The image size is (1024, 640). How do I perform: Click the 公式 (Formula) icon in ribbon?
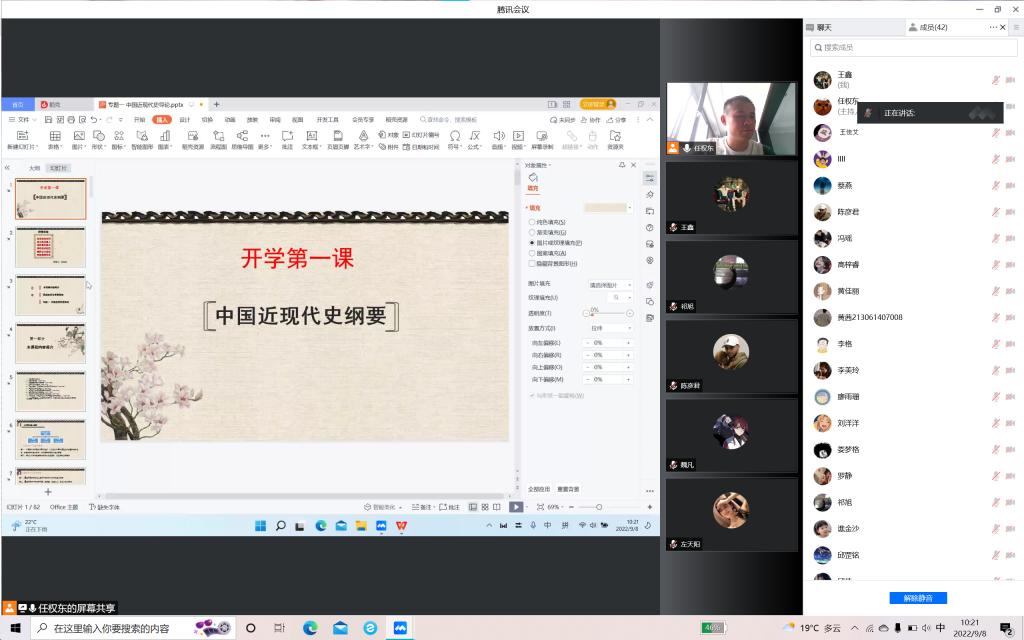[x=475, y=136]
